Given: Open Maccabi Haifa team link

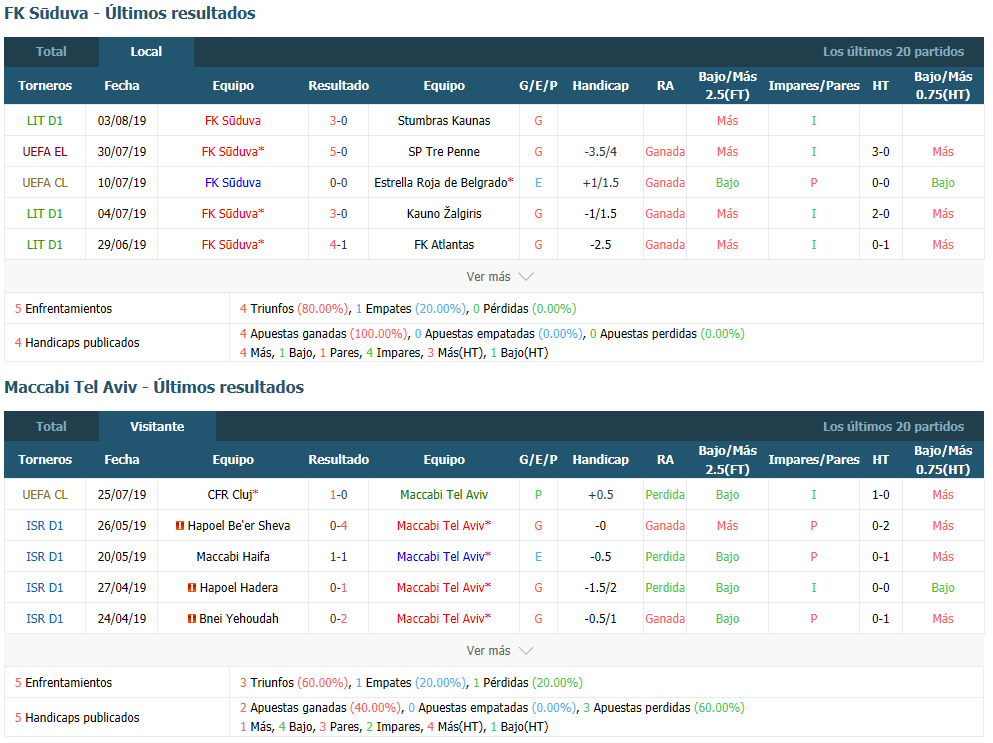Looking at the screenshot, I should pos(233,557).
